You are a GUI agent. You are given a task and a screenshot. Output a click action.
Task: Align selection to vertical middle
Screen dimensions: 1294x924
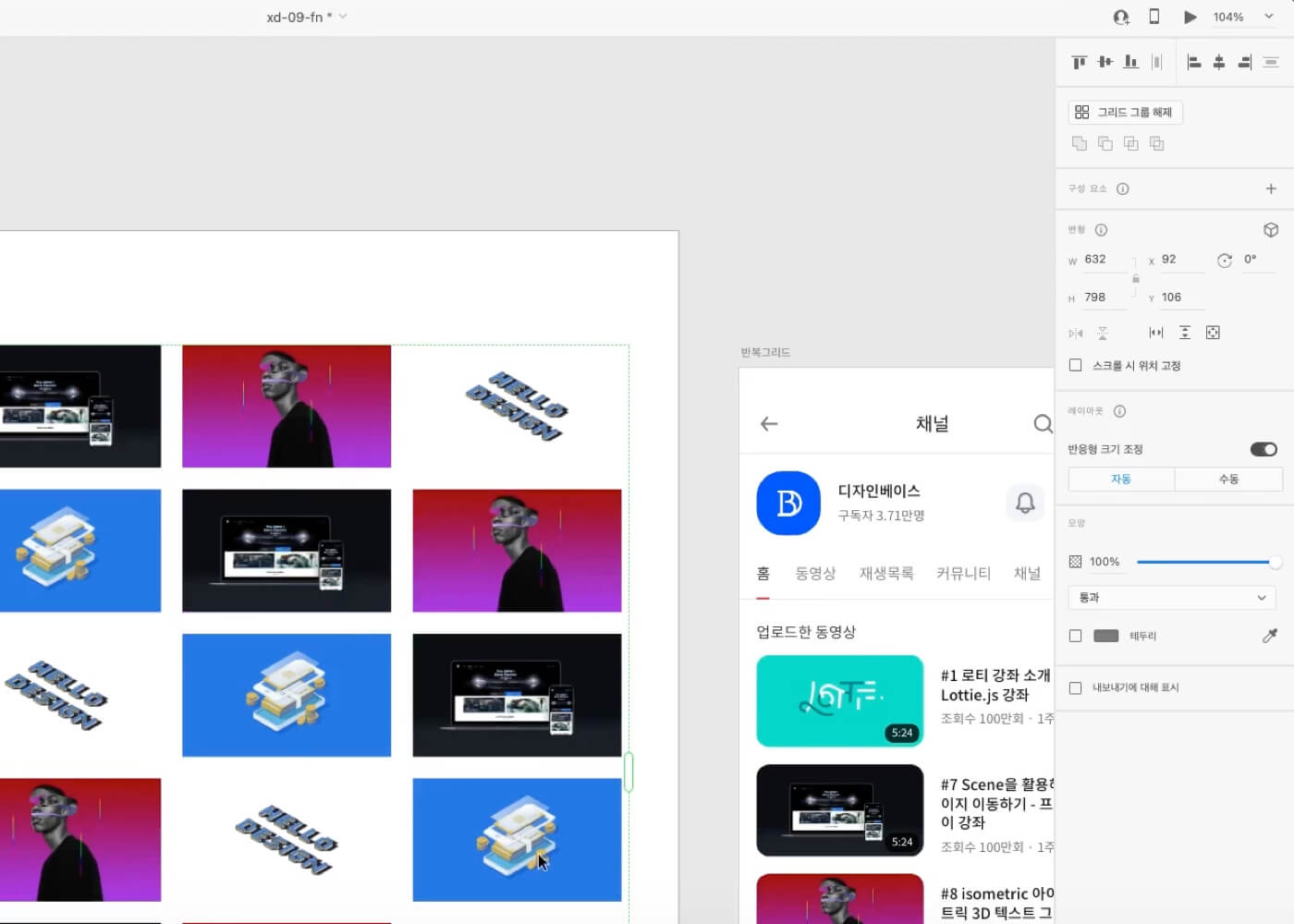[x=1105, y=62]
